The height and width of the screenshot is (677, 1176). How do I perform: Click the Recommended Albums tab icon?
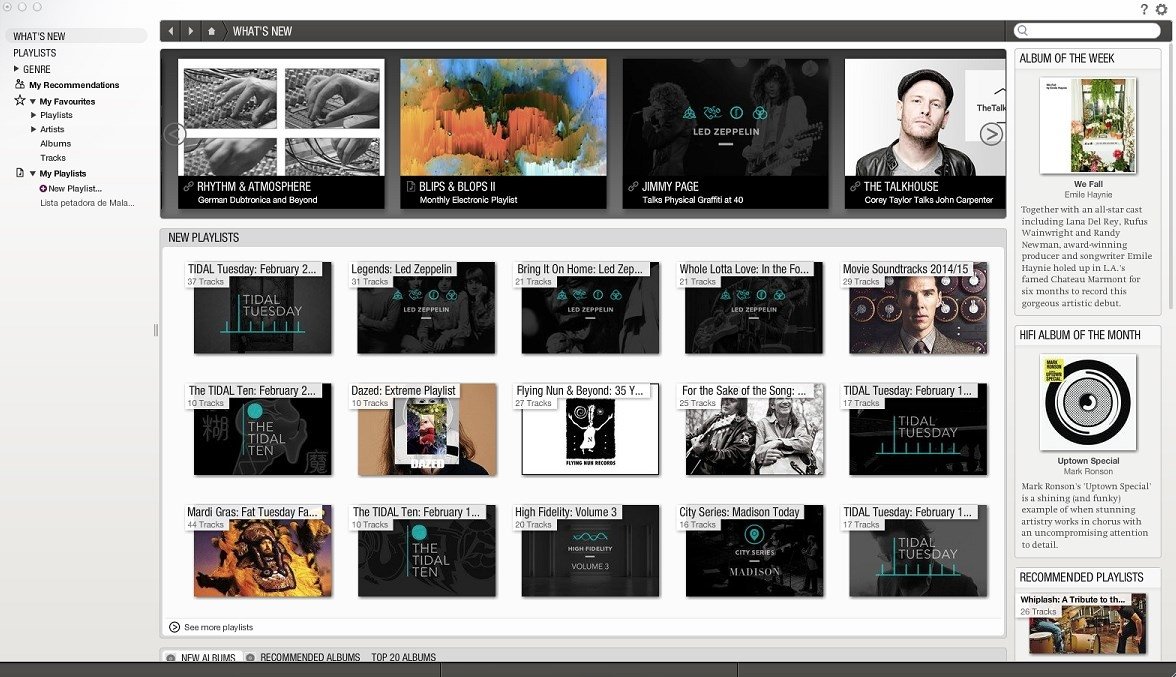[x=250, y=658]
